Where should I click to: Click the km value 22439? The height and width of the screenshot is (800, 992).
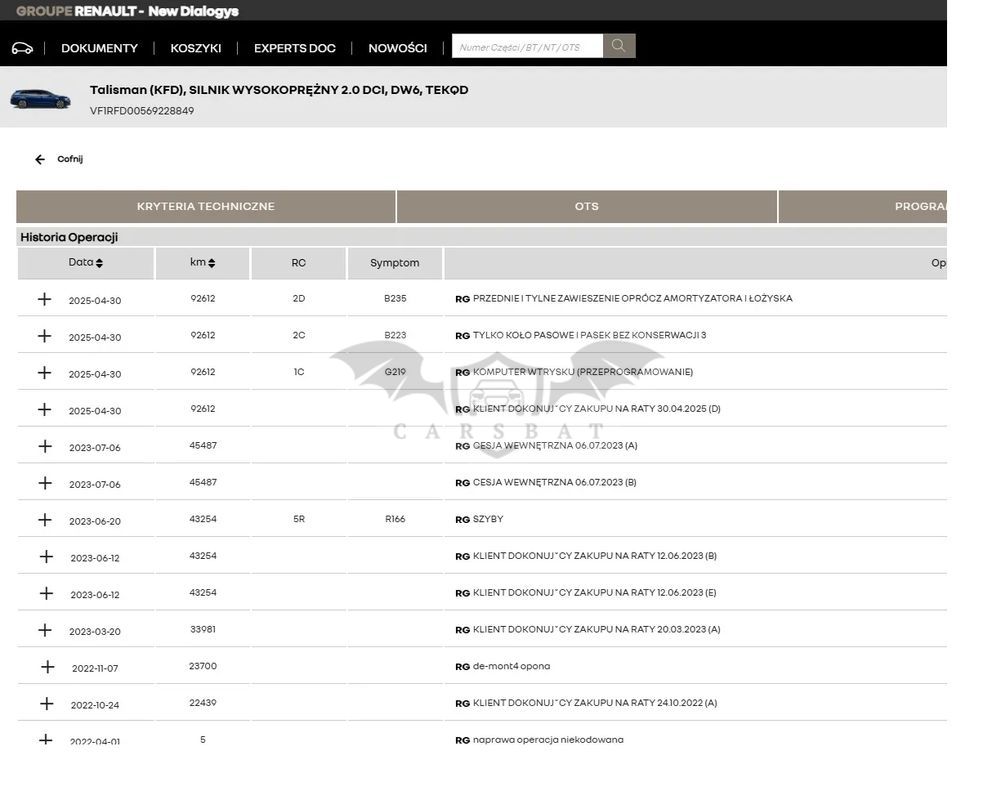(203, 703)
